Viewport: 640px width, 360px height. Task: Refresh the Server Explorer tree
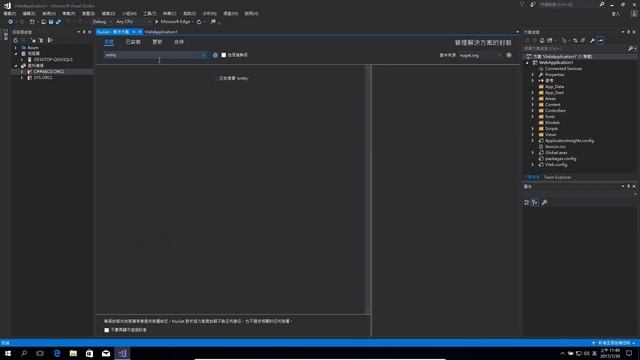[16, 40]
